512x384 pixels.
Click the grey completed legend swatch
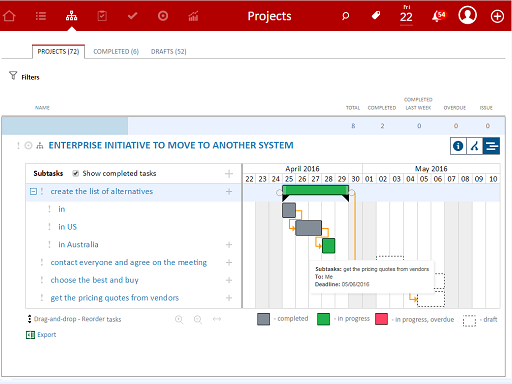click(x=263, y=319)
